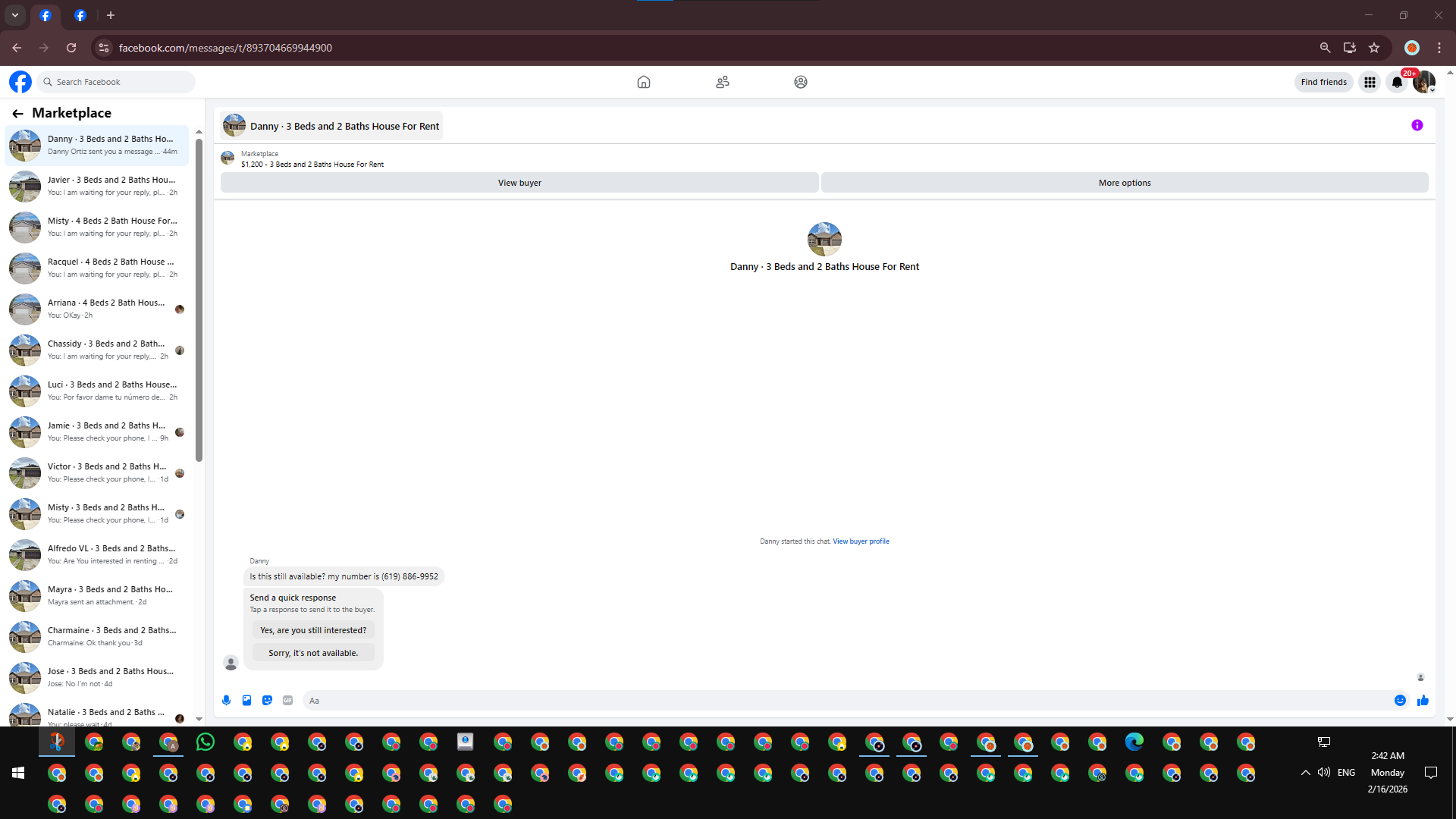This screenshot has width=1456, height=819.
Task: Send a thumbs-up like
Action: [1423, 700]
